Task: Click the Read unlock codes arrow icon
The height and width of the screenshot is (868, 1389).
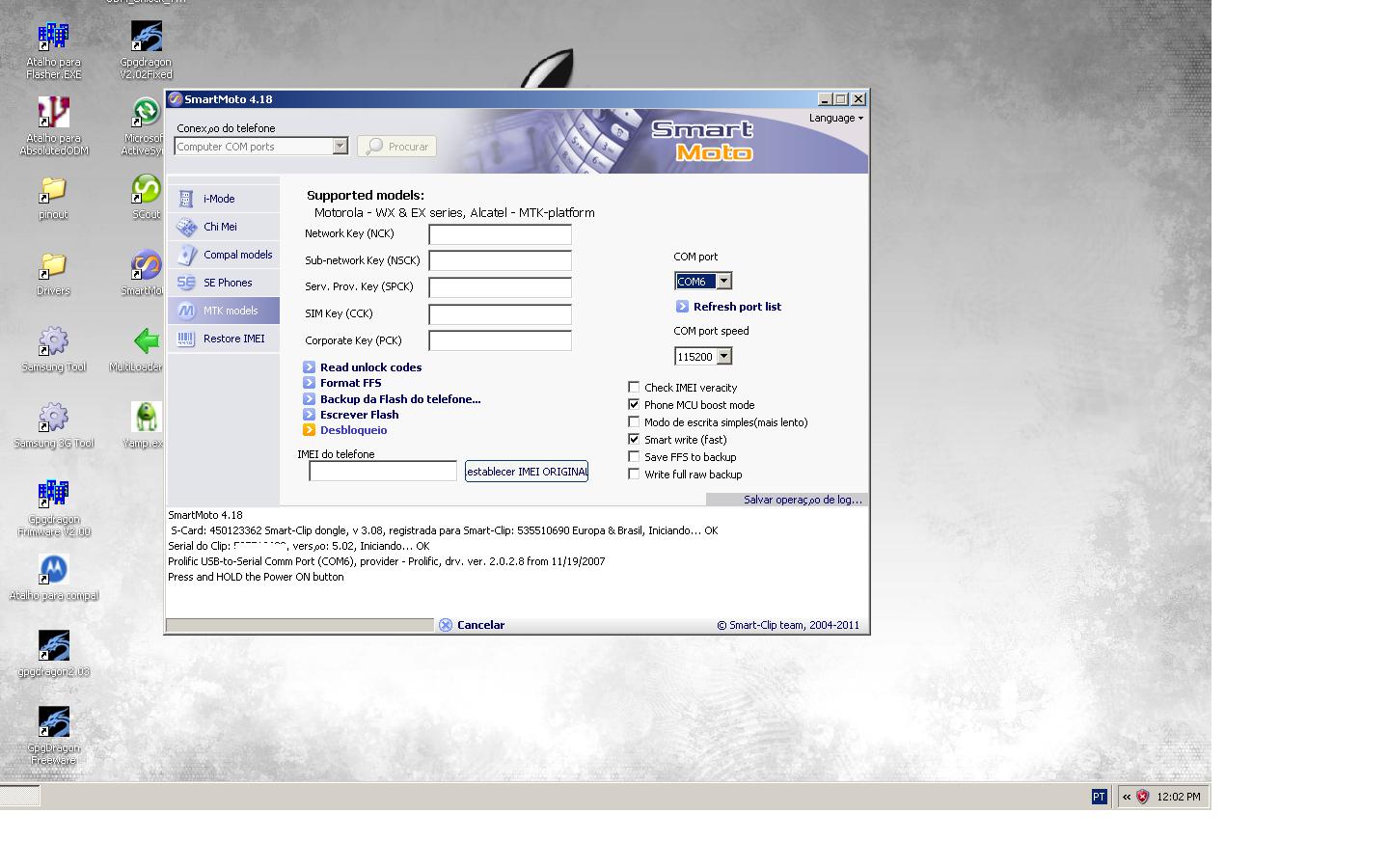Action: click(x=309, y=367)
